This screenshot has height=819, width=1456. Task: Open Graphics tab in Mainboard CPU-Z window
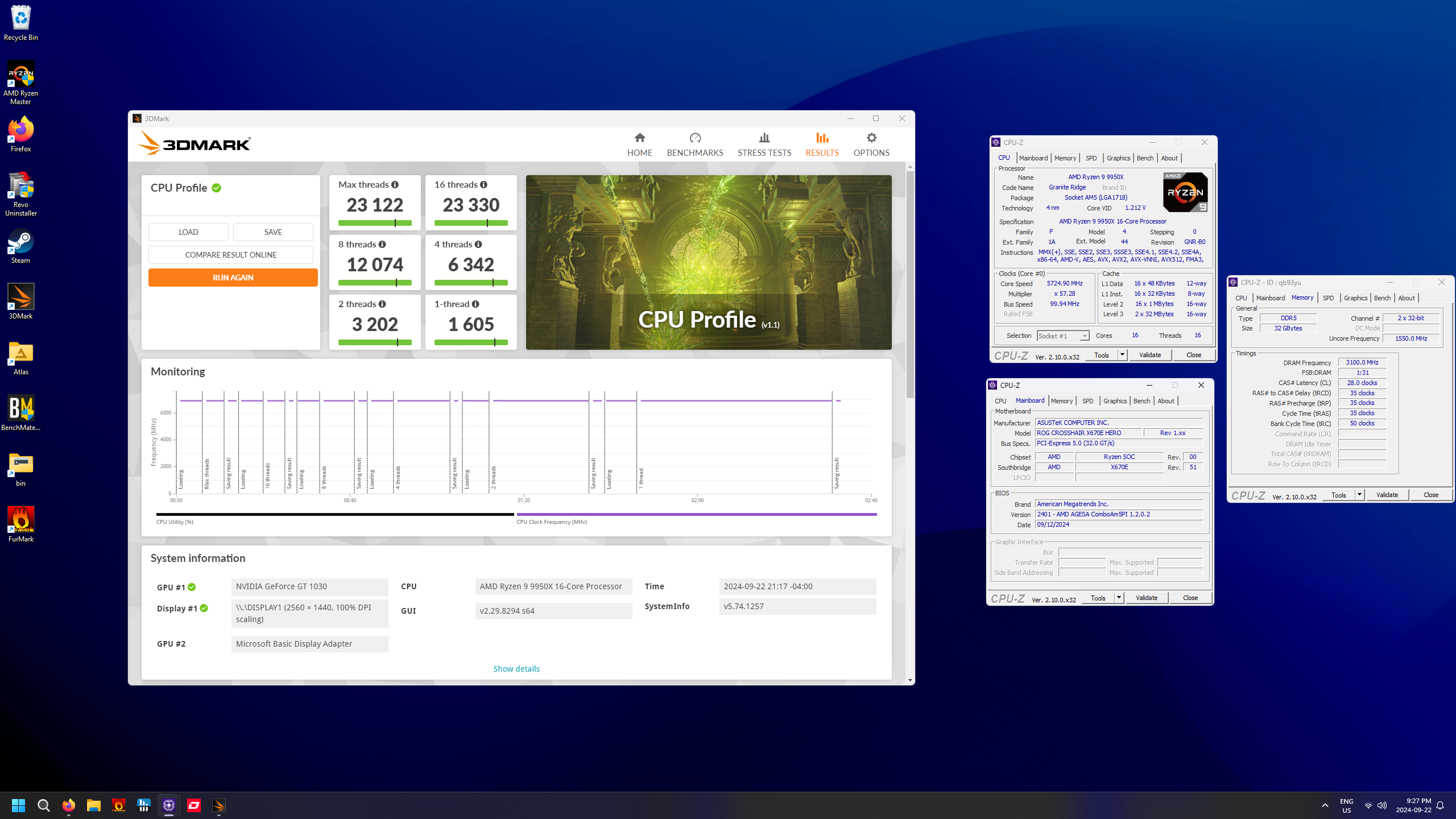point(1115,401)
